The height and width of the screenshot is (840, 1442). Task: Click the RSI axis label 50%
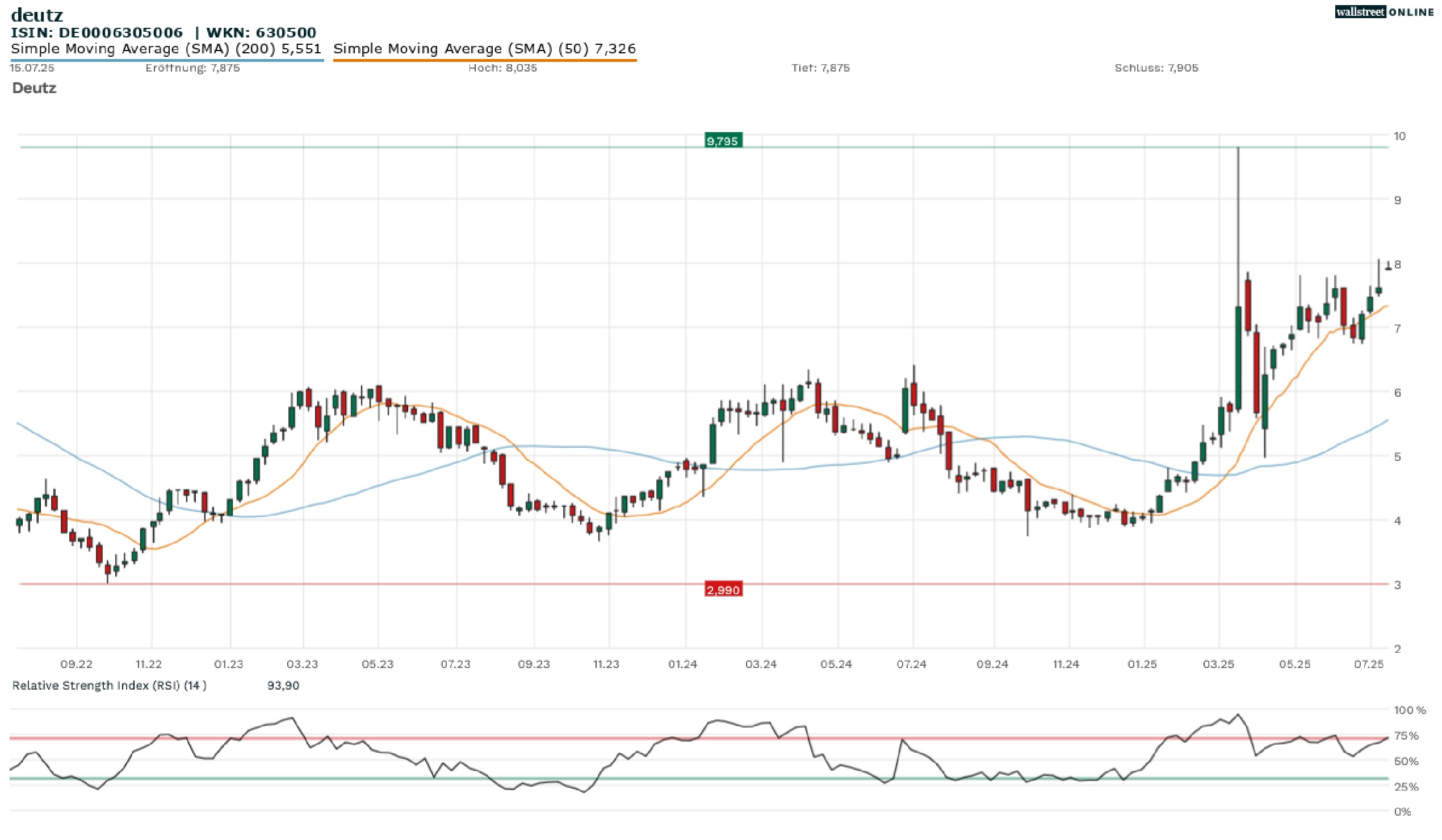coord(1406,761)
